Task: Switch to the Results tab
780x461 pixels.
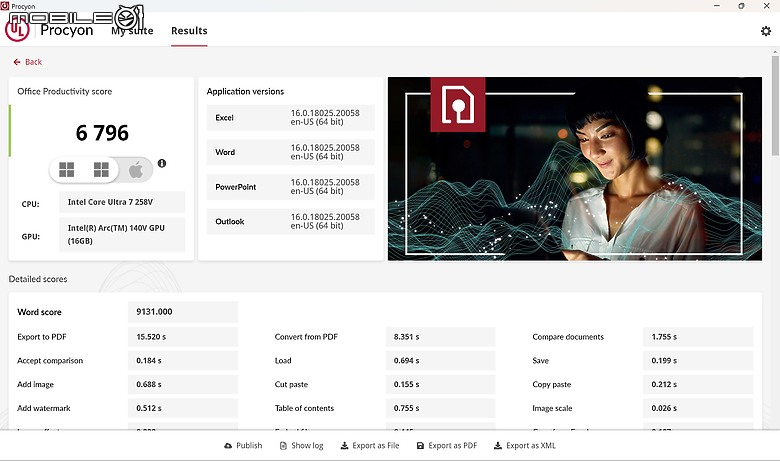Action: point(189,31)
